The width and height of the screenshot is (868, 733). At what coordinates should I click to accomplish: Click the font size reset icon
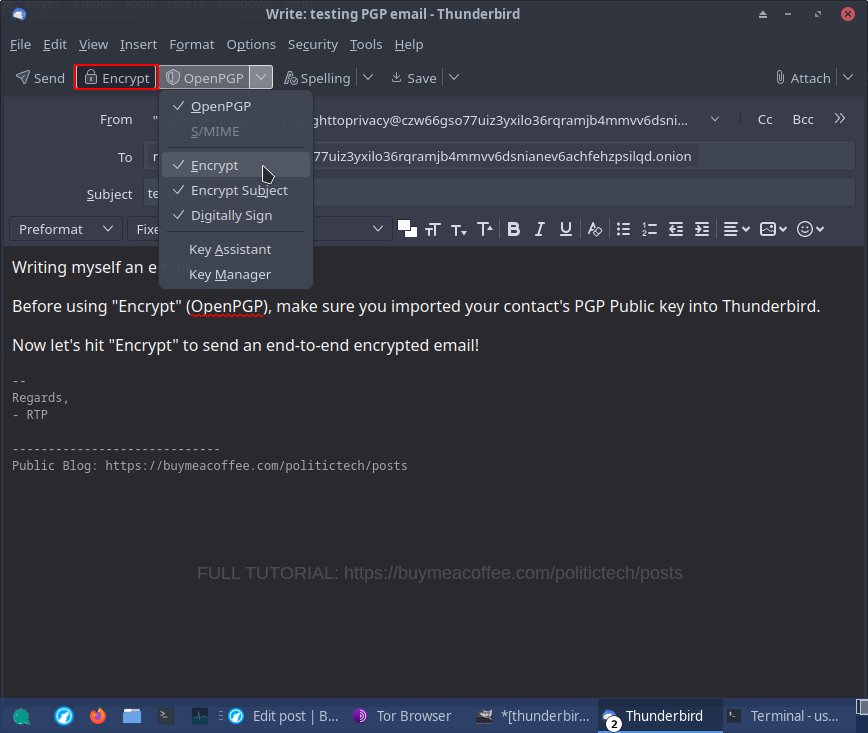[x=432, y=229]
